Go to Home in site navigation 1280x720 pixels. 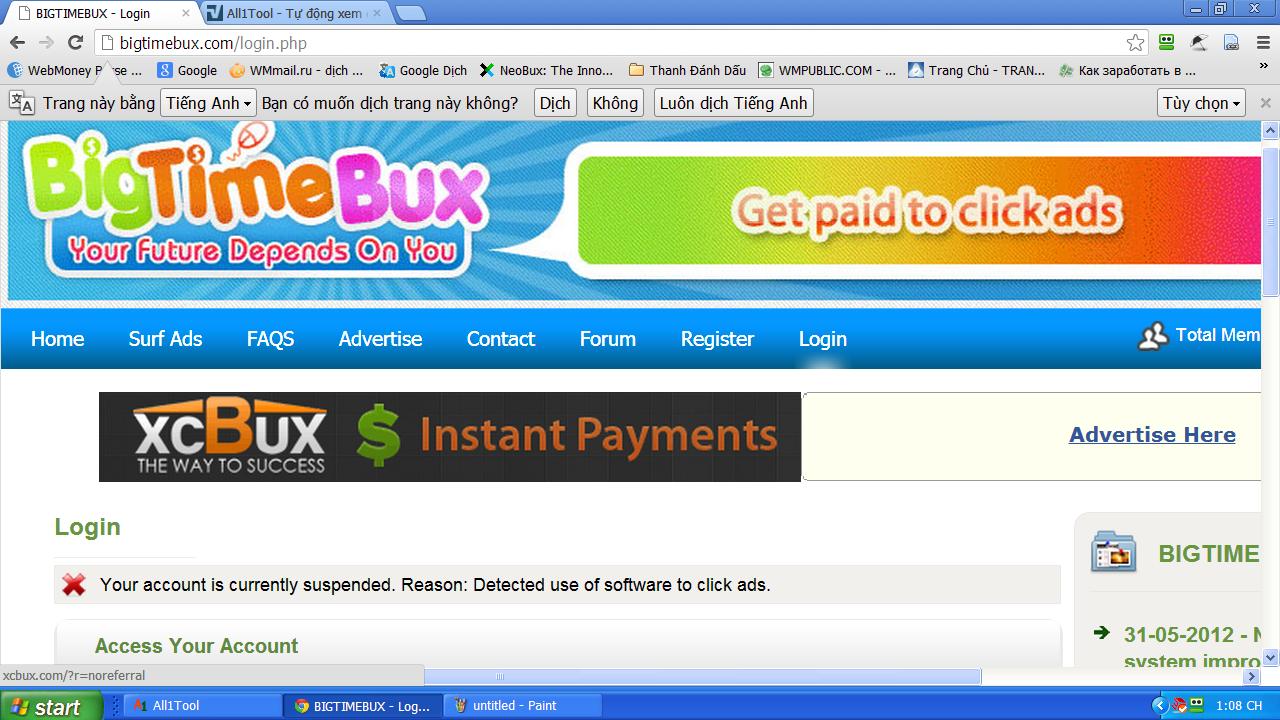tap(57, 339)
